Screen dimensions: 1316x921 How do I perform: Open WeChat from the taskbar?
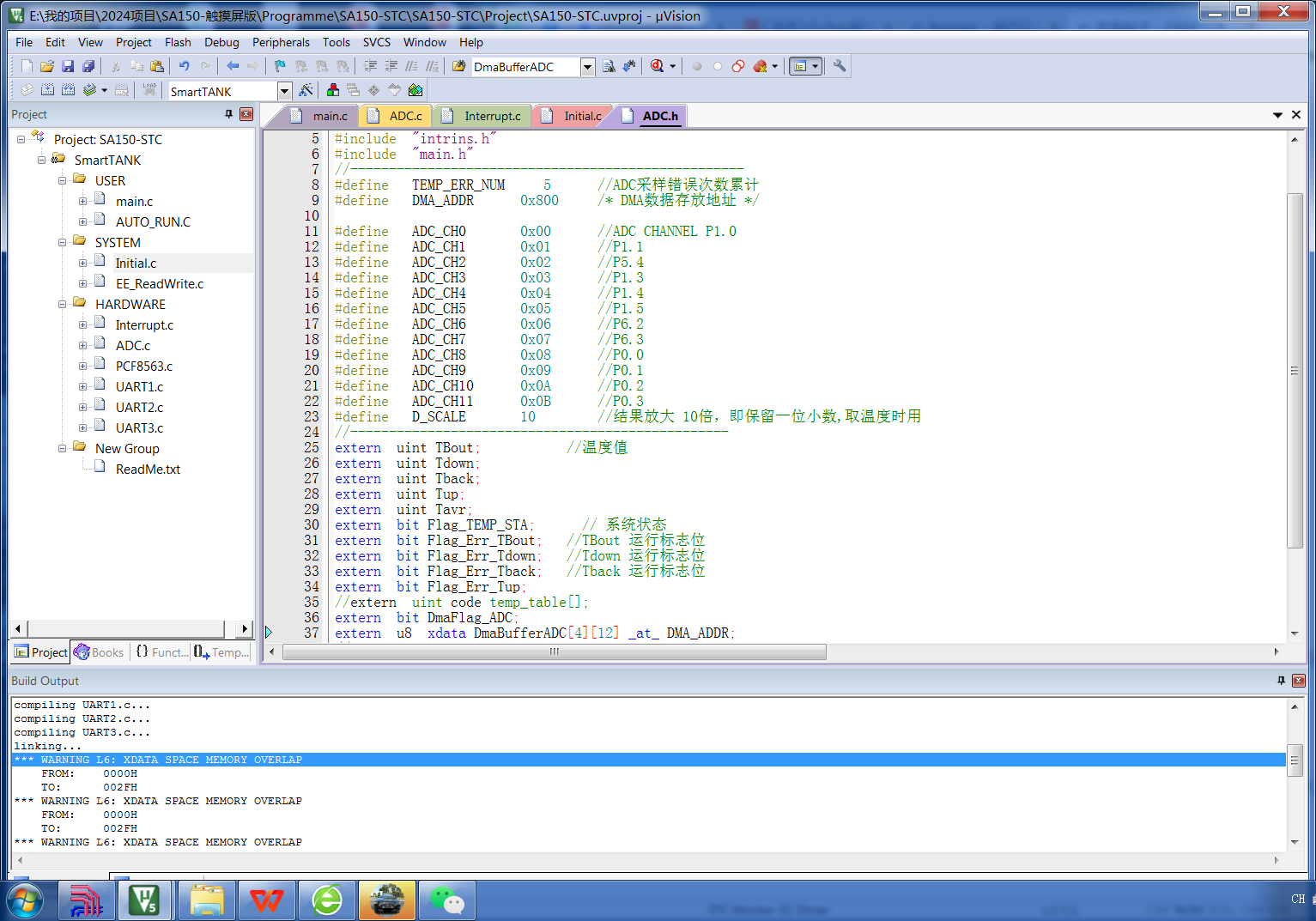click(446, 900)
